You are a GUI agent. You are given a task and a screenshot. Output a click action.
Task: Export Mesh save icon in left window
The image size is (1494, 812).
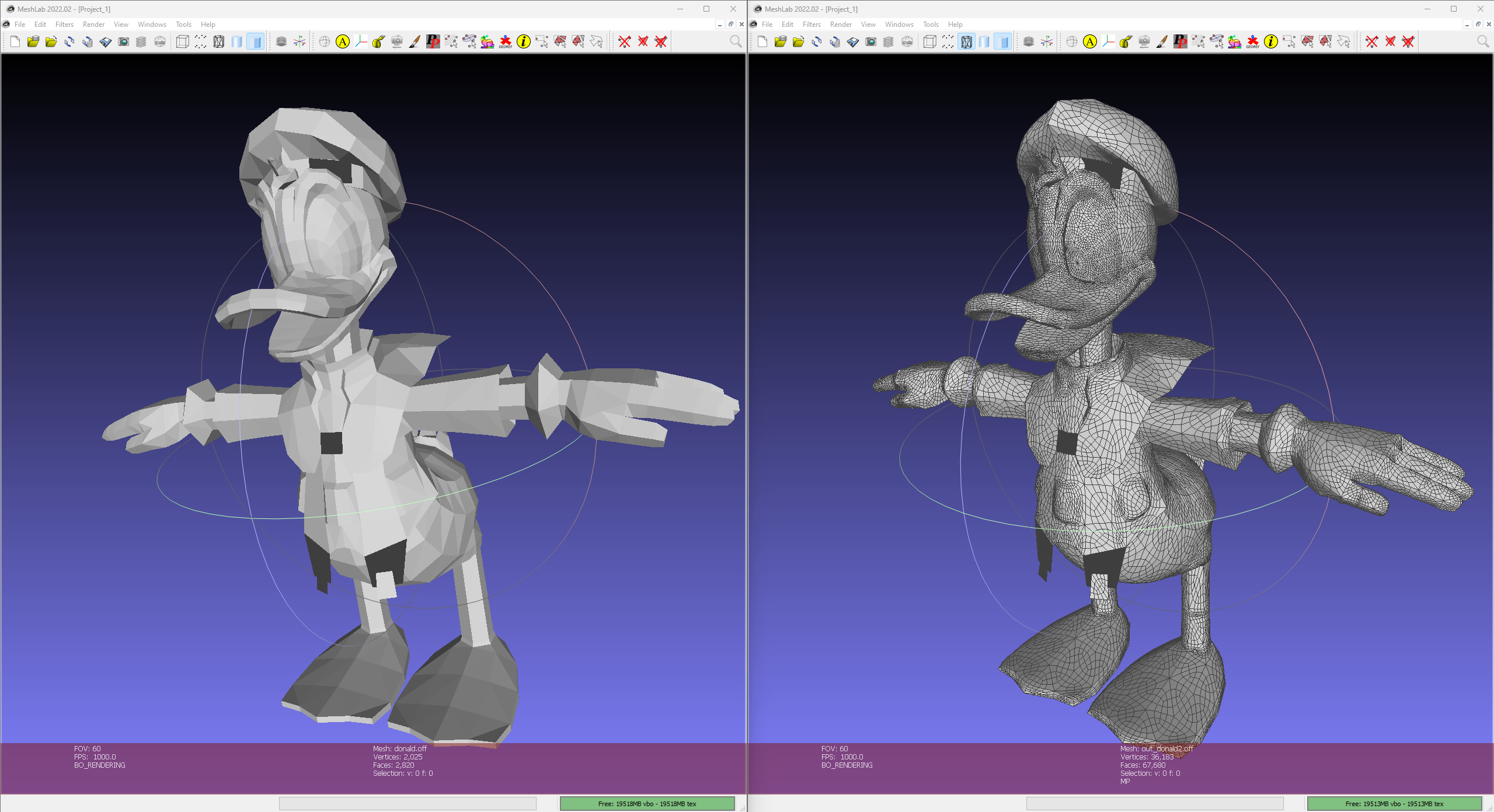click(106, 41)
